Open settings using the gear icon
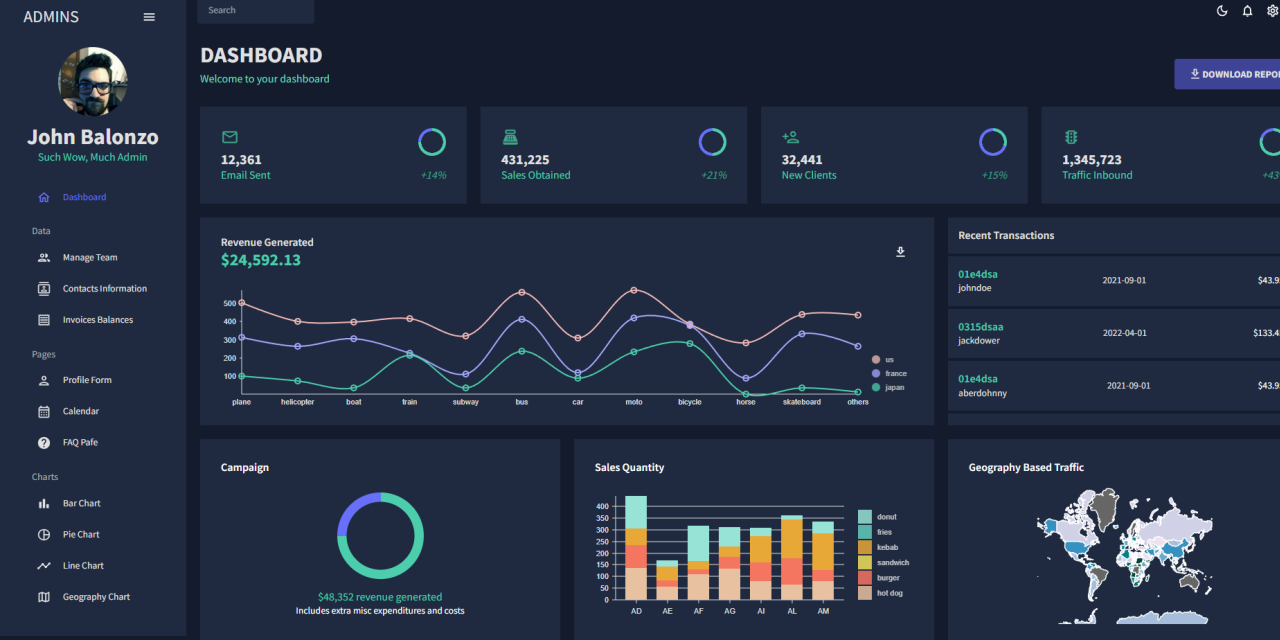1280x640 pixels. pyautogui.click(x=1273, y=11)
